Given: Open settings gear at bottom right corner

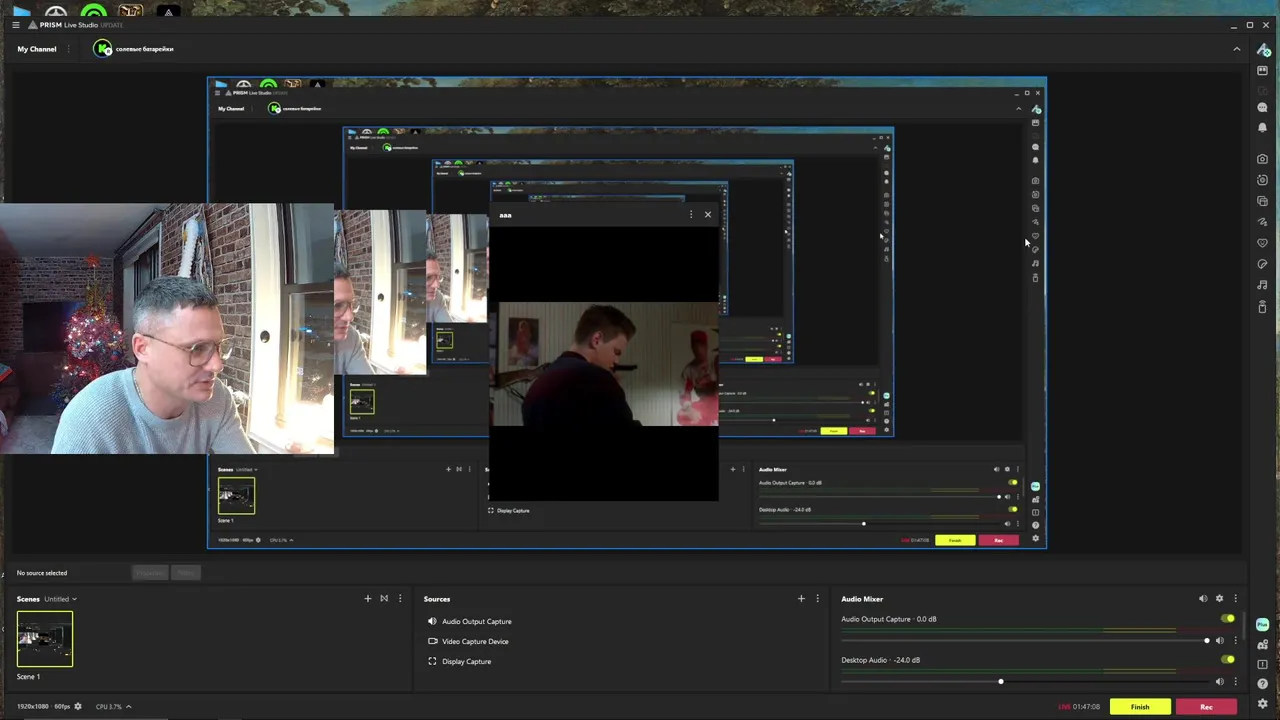Looking at the screenshot, I should coord(1262,704).
